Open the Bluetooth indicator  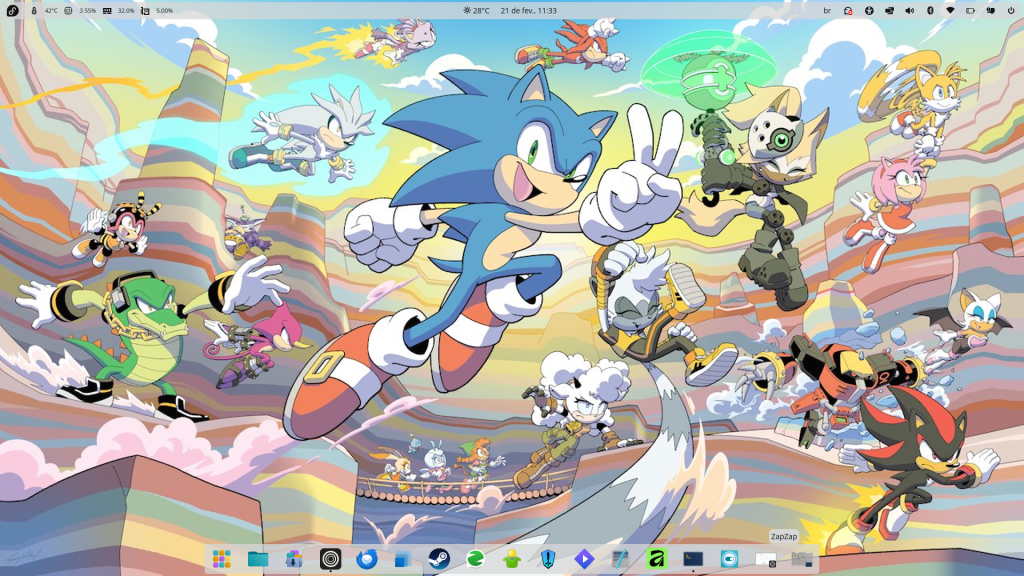930,10
